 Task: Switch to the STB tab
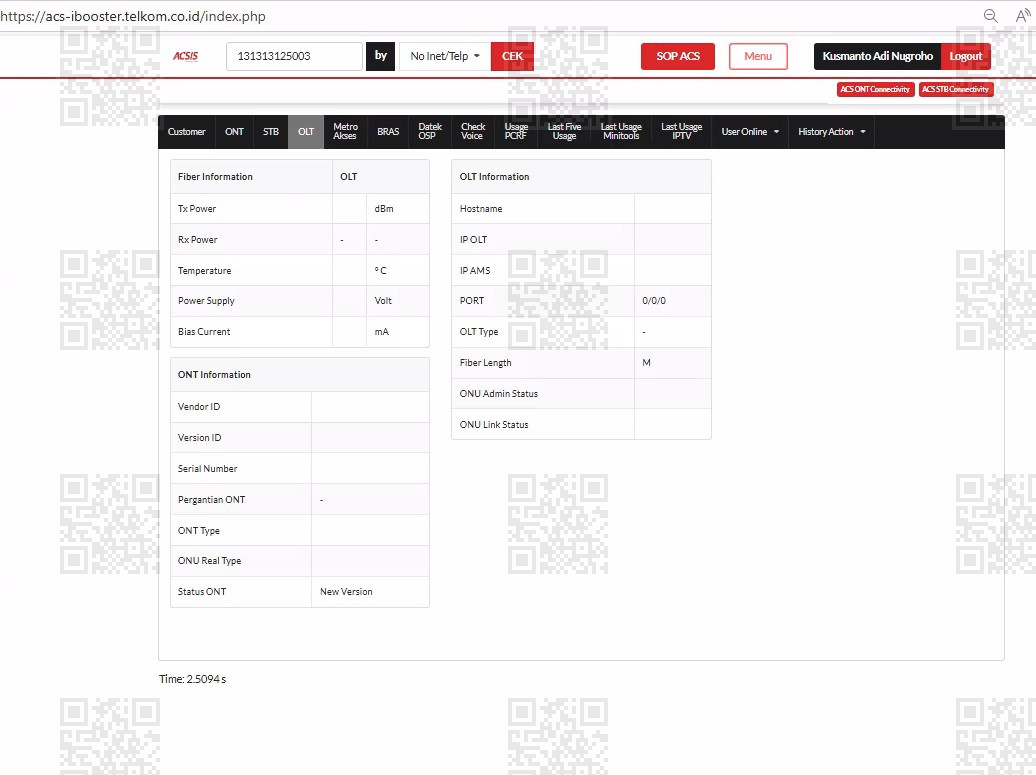click(271, 131)
